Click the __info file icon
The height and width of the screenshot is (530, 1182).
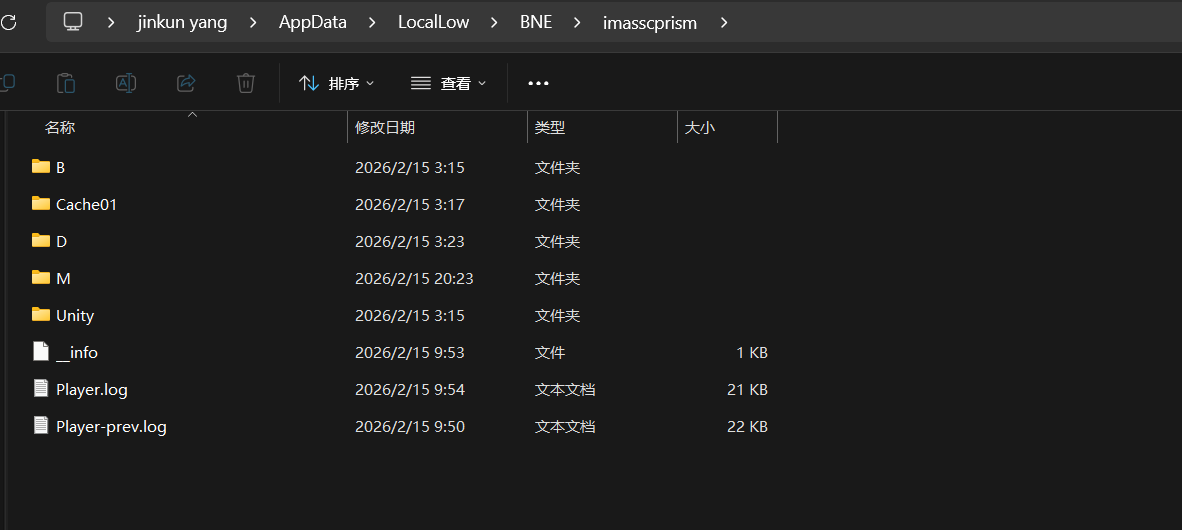[x=41, y=351]
